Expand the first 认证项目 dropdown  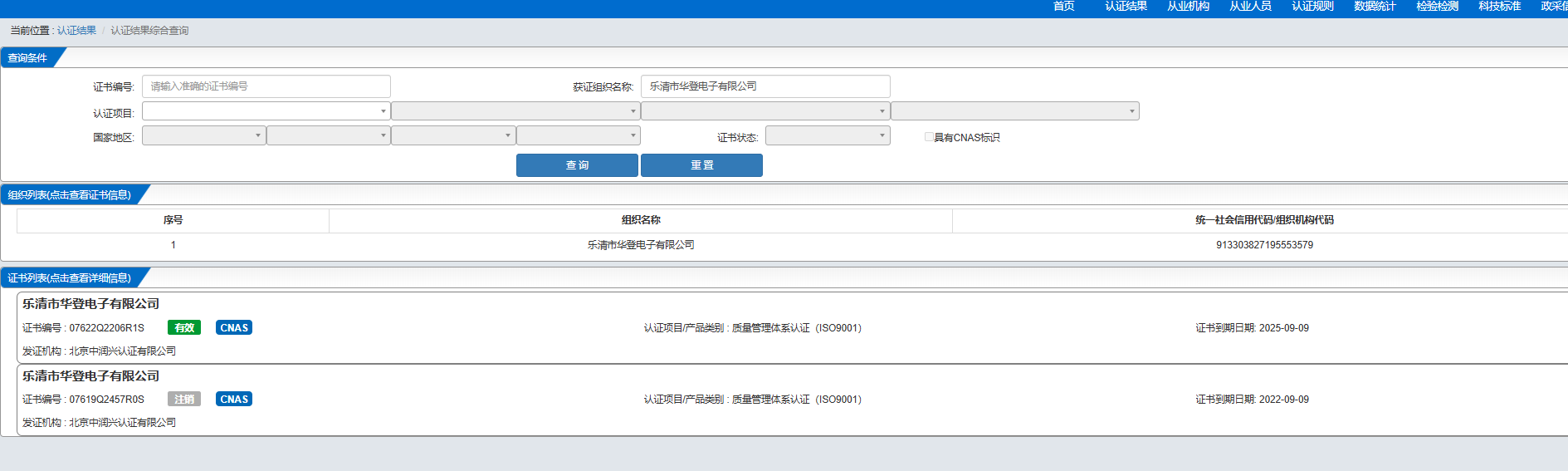266,111
